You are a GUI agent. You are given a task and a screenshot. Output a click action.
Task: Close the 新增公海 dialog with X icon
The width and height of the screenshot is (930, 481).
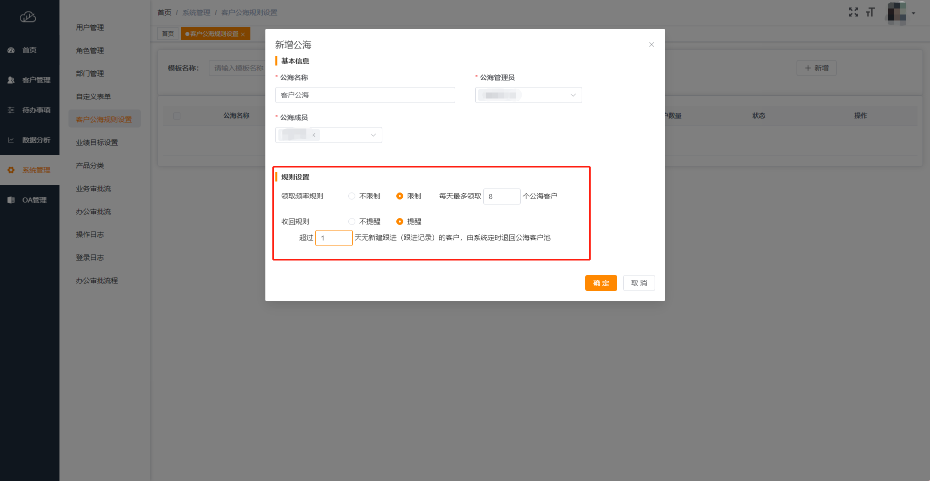click(x=651, y=45)
